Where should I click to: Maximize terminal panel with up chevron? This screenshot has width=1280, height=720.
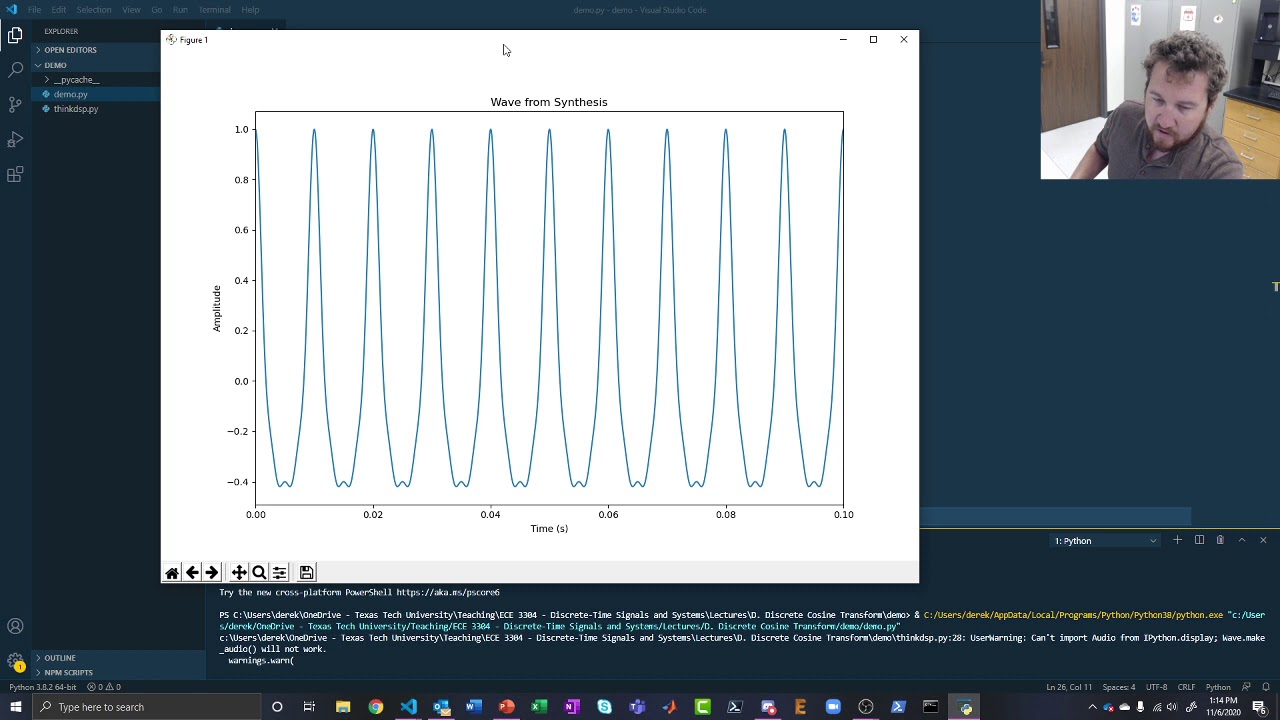pos(1242,540)
